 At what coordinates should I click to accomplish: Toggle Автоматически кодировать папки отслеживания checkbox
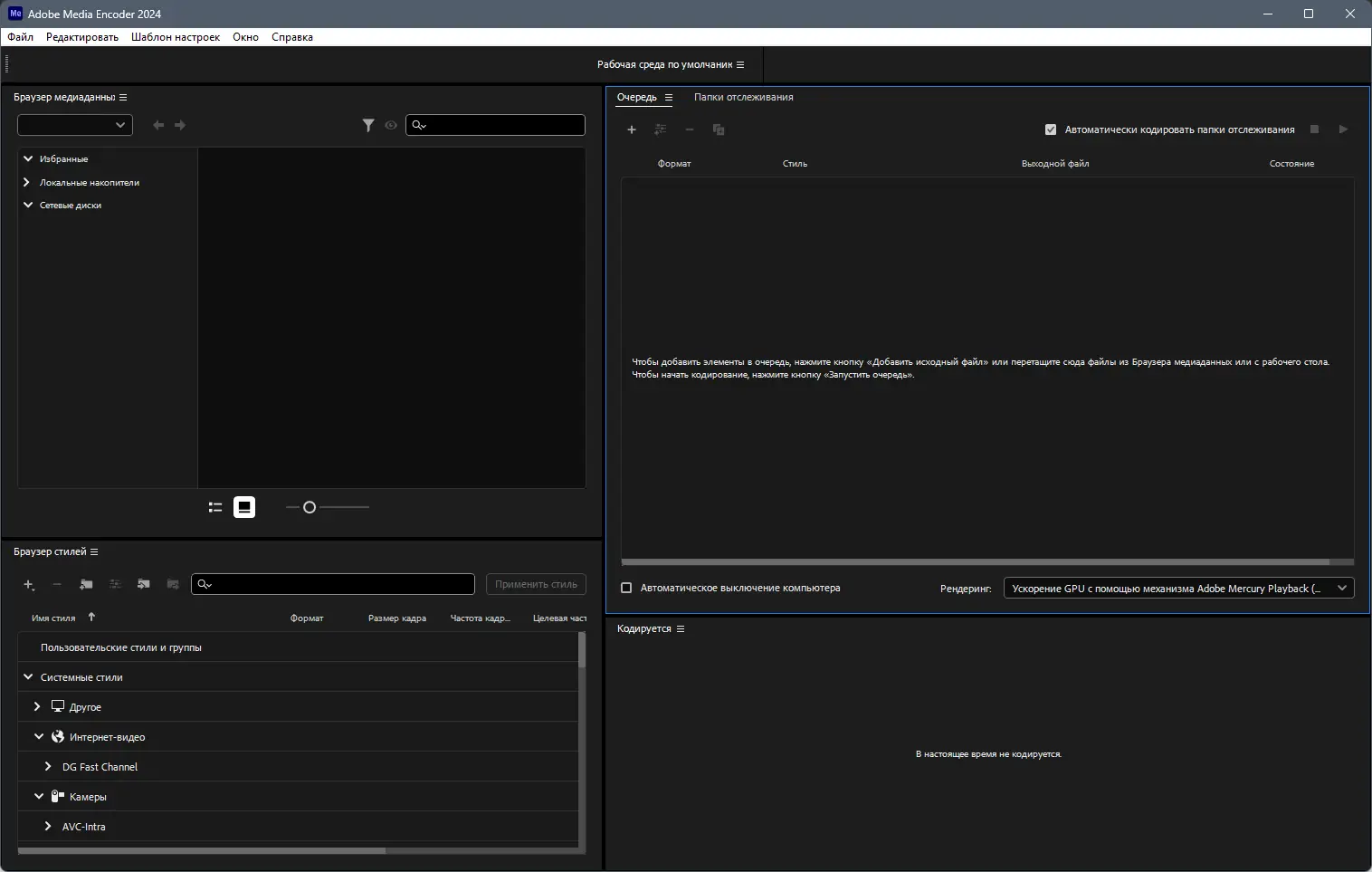[x=1051, y=129]
